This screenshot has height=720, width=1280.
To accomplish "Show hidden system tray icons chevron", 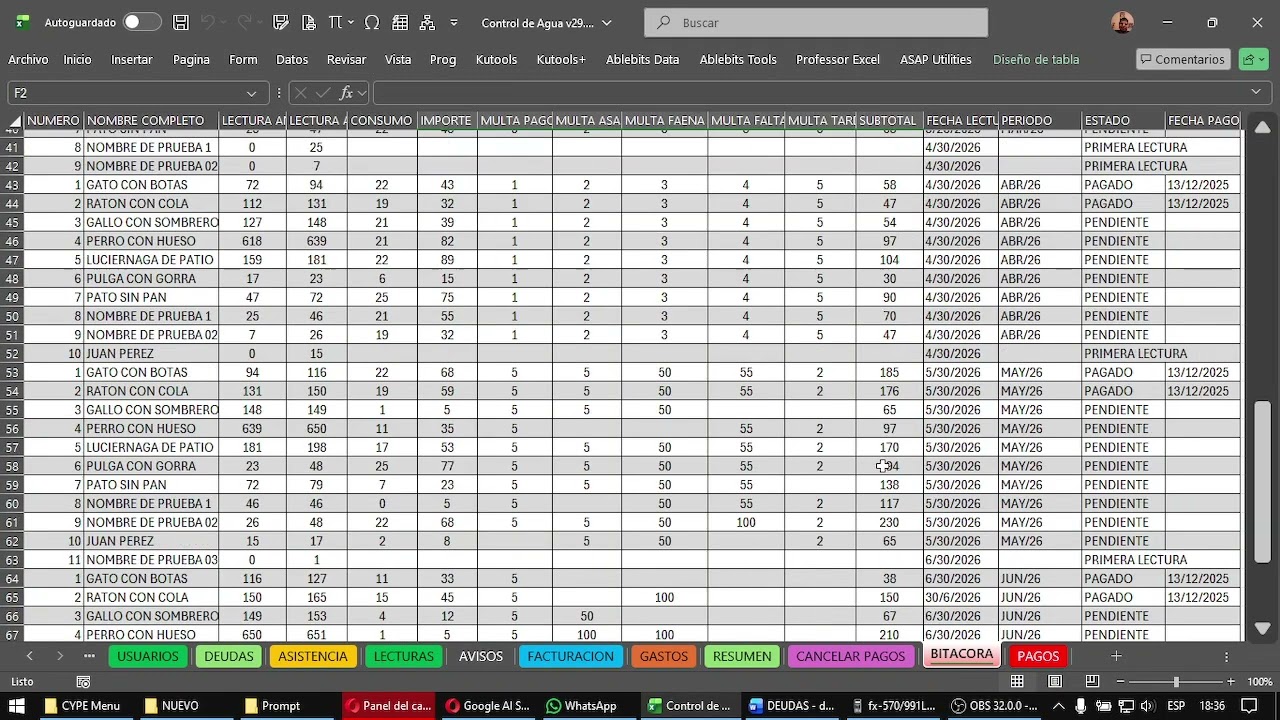I will coord(1059,706).
